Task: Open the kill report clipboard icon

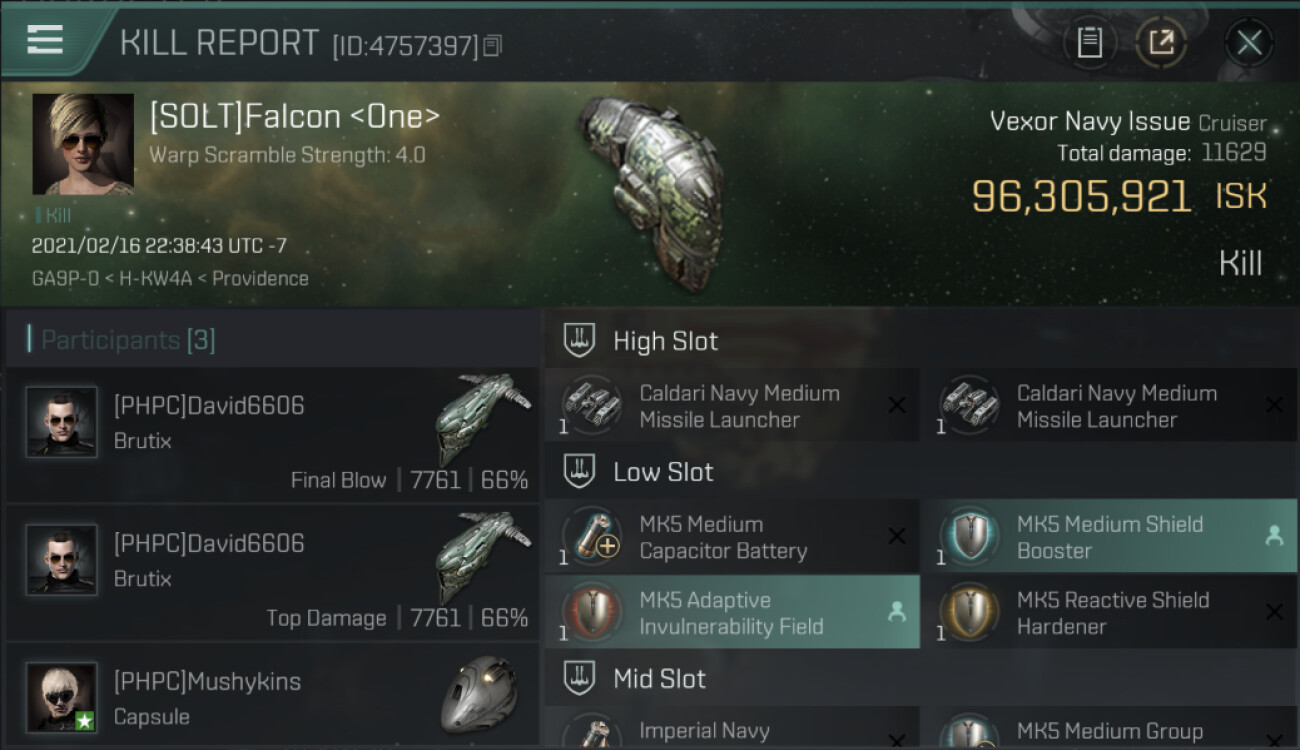Action: point(1089,43)
